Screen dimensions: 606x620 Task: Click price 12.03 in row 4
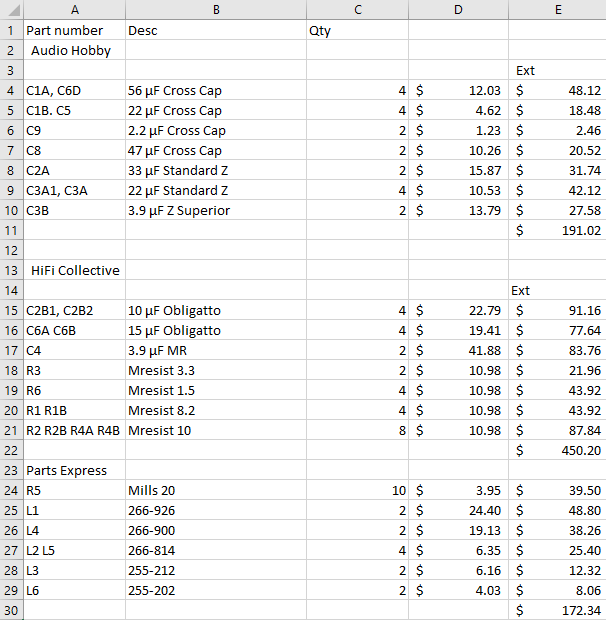458,90
